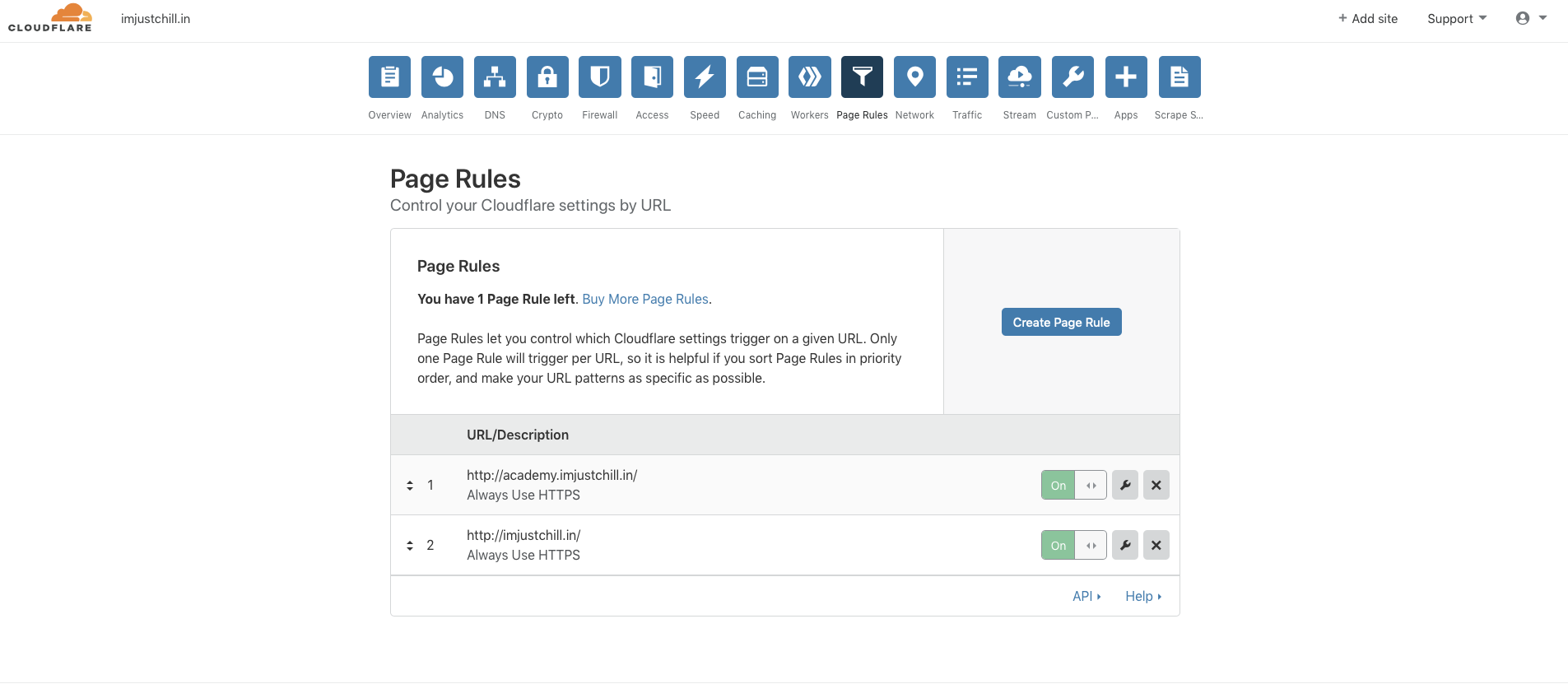Open the Access door icon

pos(652,77)
